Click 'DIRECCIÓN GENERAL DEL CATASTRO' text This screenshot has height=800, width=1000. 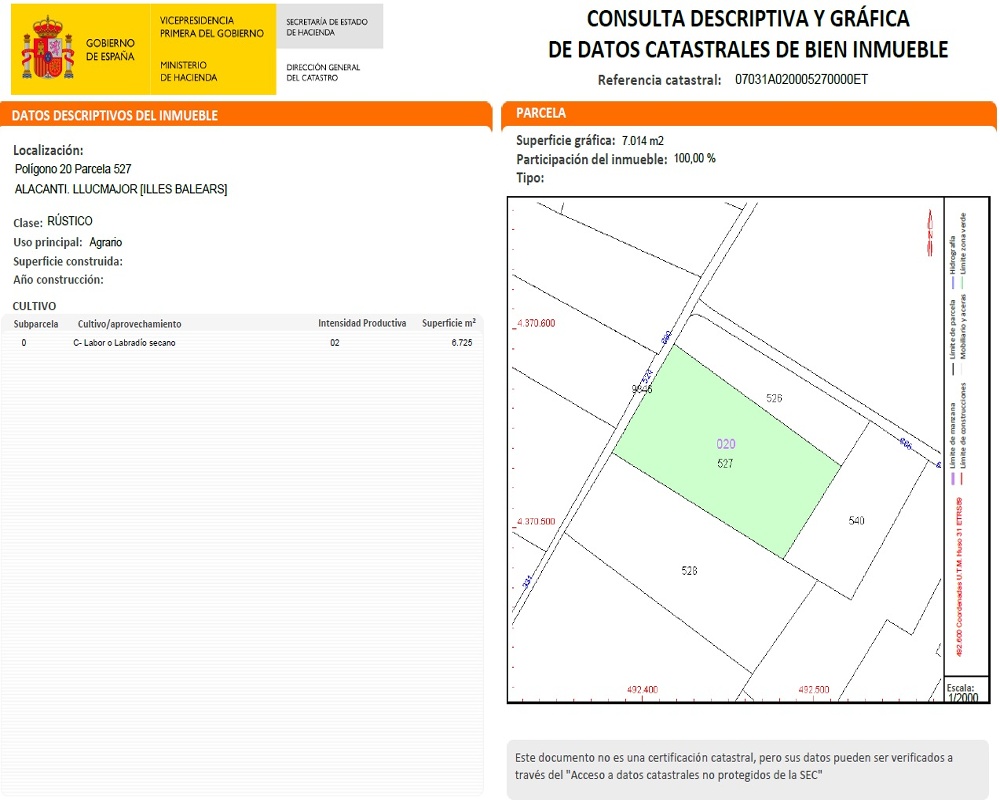[323, 72]
